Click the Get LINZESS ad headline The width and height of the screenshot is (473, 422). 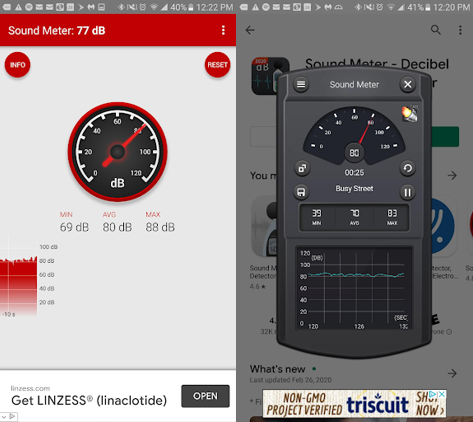[x=89, y=400]
